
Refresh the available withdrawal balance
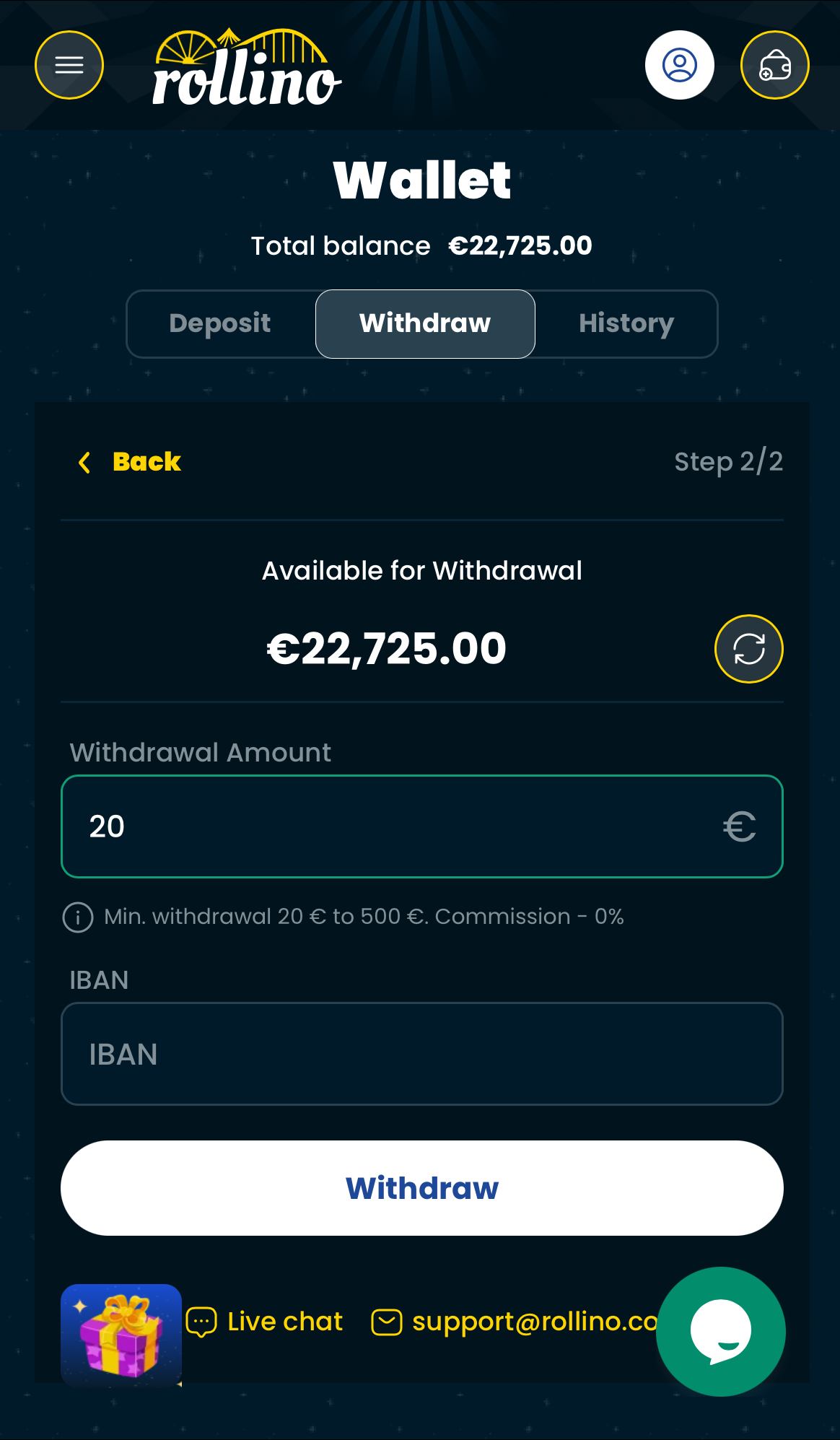click(748, 648)
